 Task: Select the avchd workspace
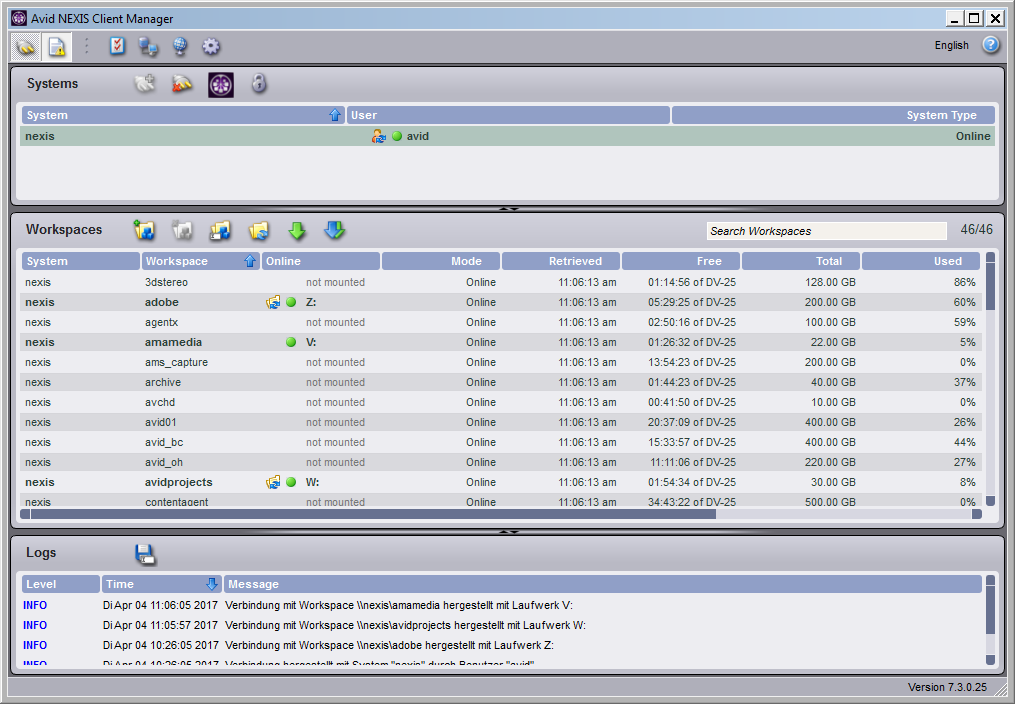point(500,402)
